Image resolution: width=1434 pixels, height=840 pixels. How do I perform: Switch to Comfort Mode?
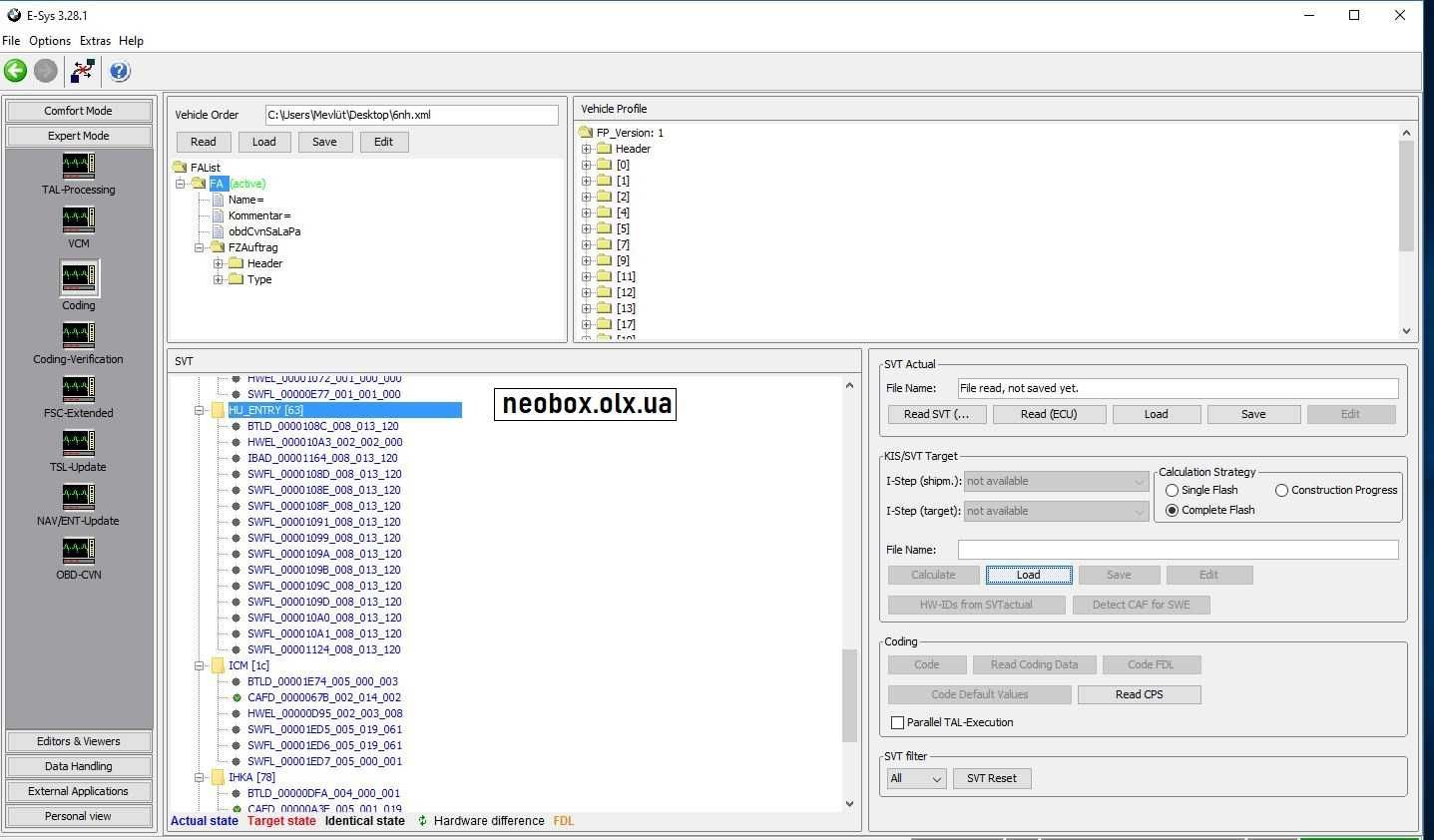click(79, 111)
